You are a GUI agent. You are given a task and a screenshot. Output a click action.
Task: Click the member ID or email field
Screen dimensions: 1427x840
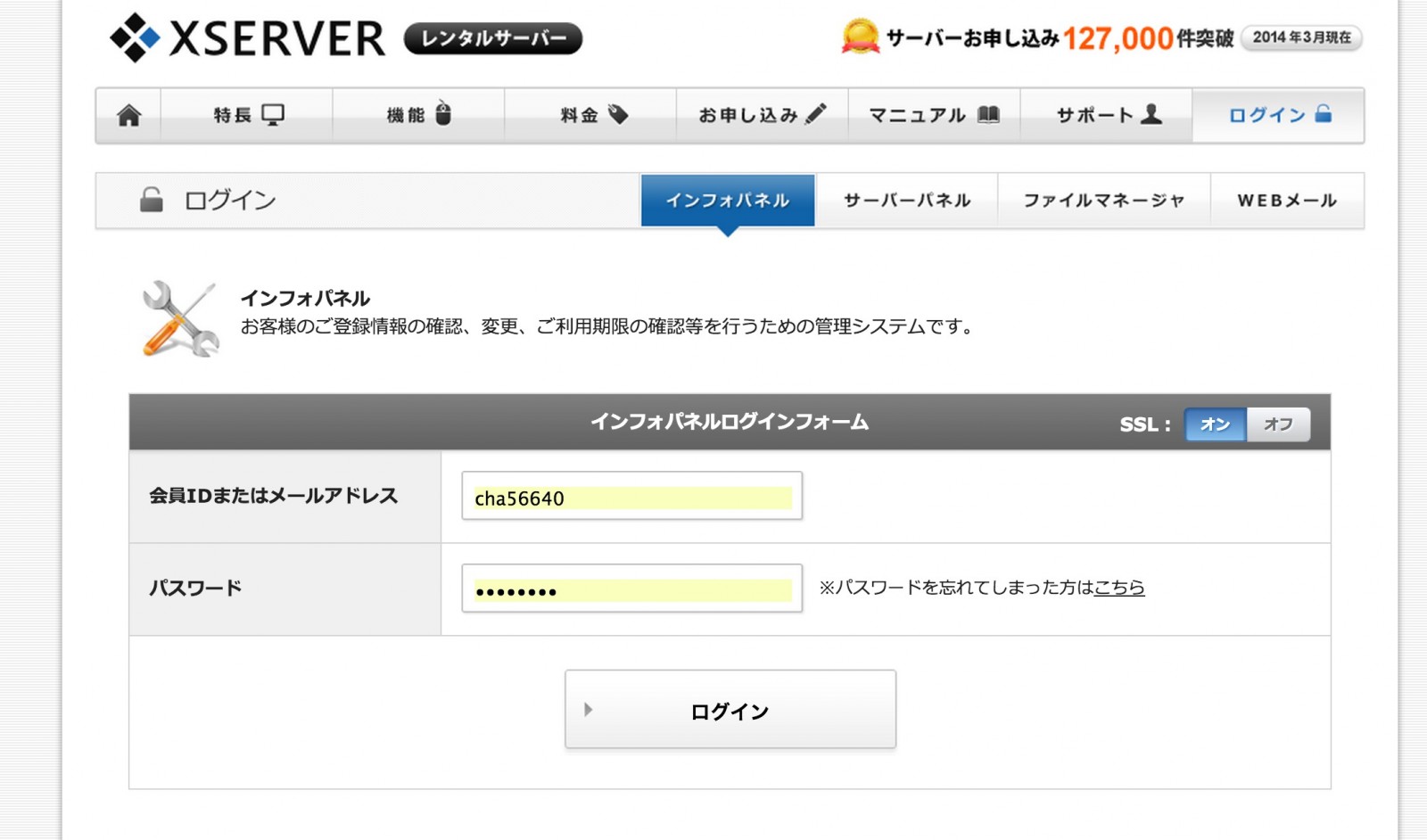click(632, 496)
